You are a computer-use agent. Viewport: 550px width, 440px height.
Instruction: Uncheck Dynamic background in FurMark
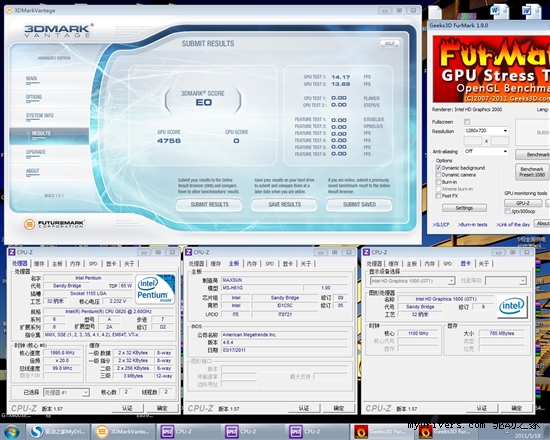coord(438,168)
